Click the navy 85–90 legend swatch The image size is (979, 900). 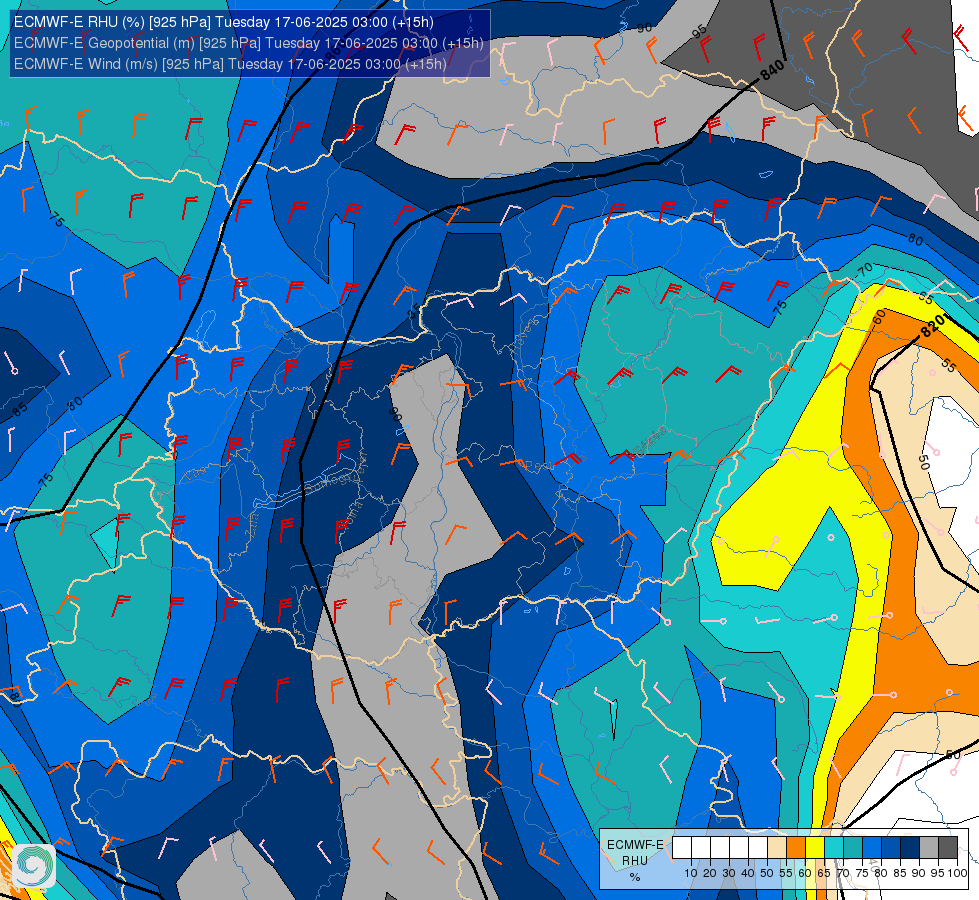pos(910,848)
